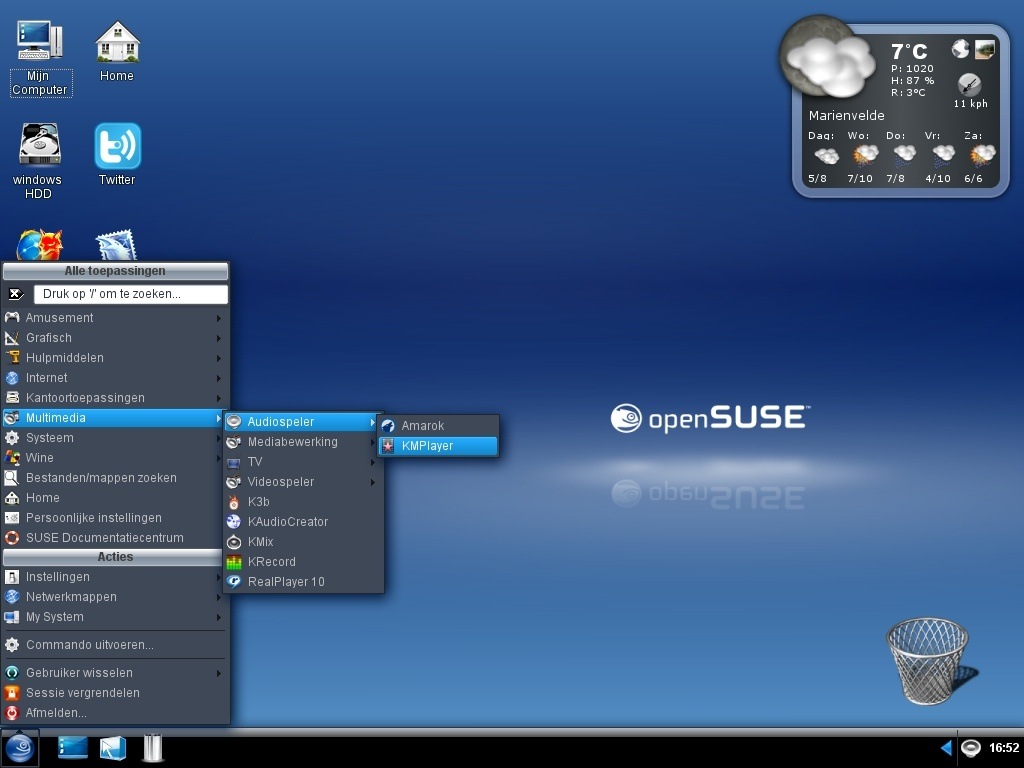Launch Amarok audio player
The width and height of the screenshot is (1024, 768).
(438, 426)
